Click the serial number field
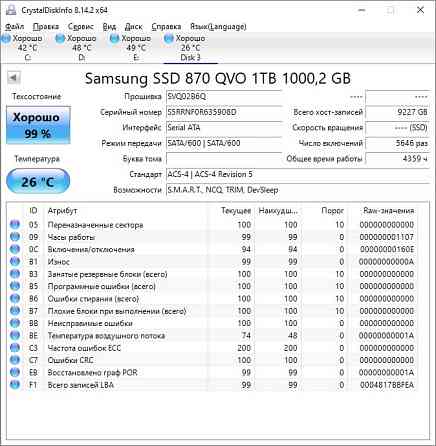This screenshot has height=446, width=436. pyautogui.click(x=224, y=112)
